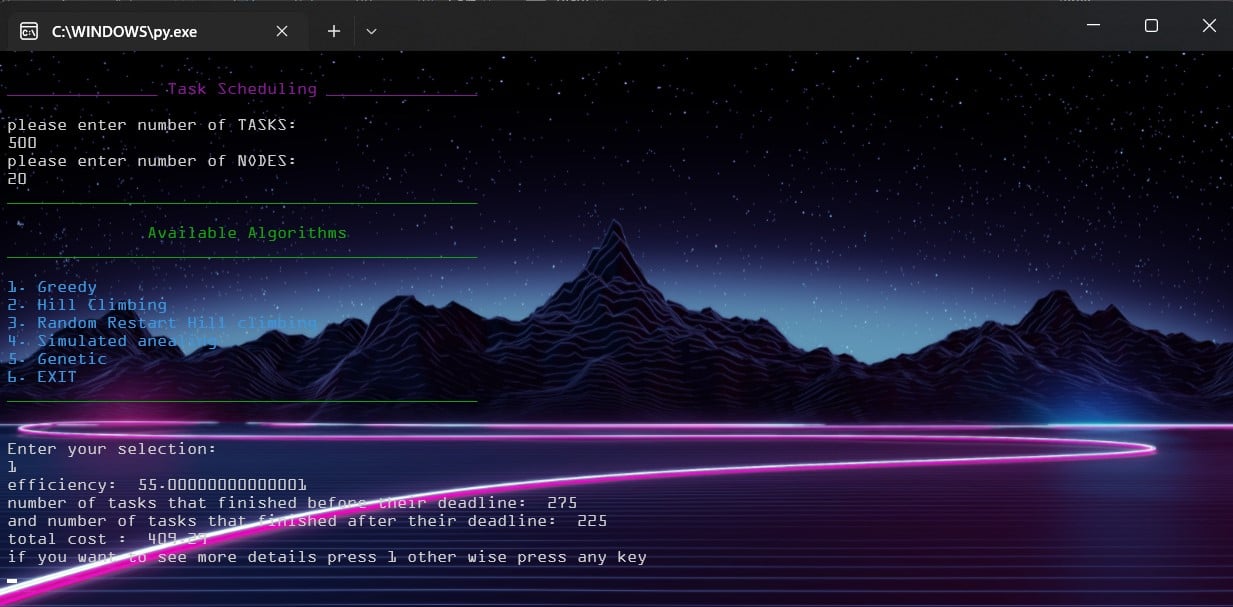Close the C:\WINDOWS\py.exe tab
Viewport: 1233px width, 607px height.
(x=282, y=31)
